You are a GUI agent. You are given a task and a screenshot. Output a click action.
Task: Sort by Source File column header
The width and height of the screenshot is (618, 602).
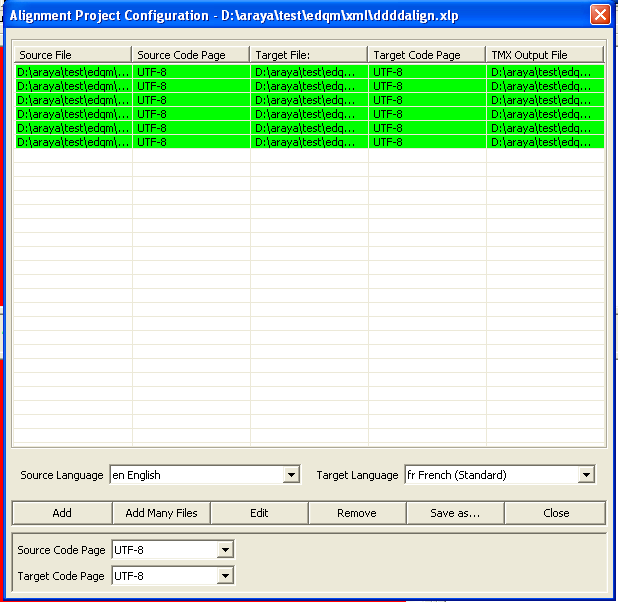(x=72, y=55)
